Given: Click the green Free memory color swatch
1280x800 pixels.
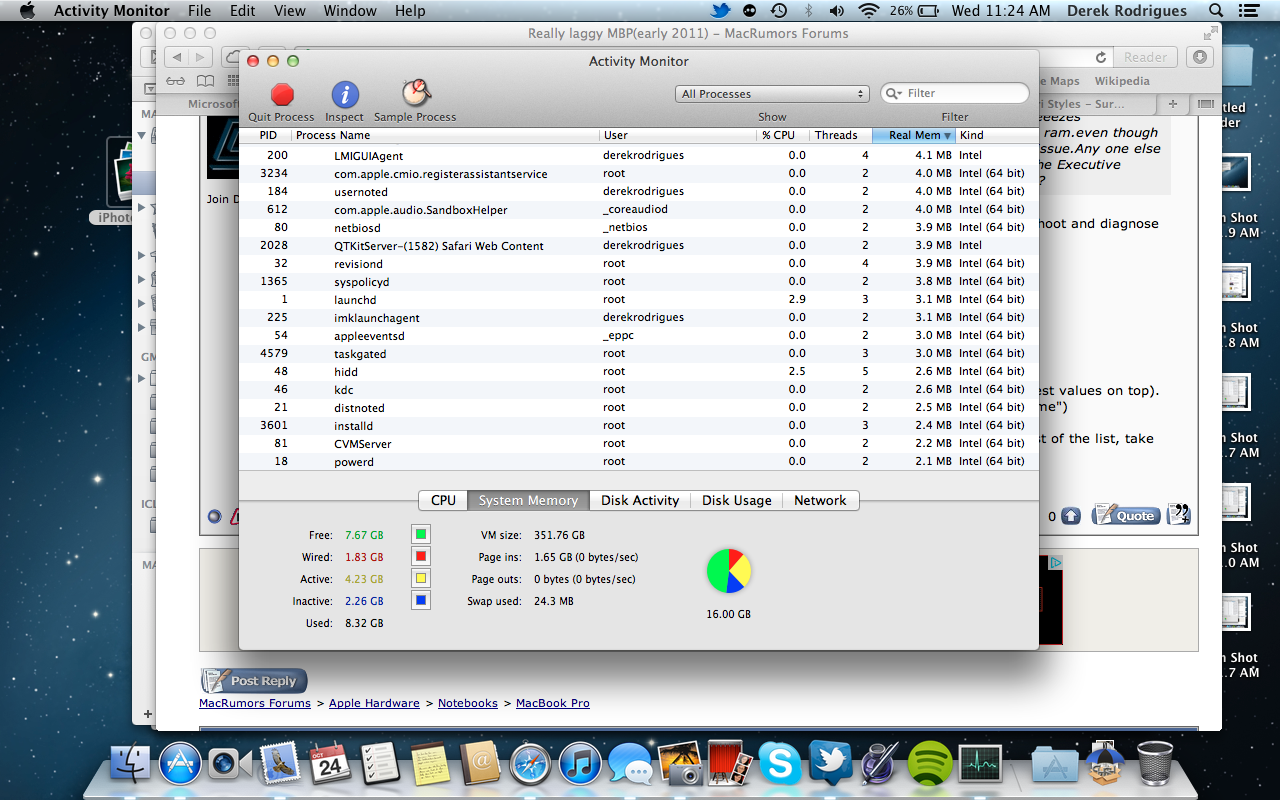Looking at the screenshot, I should [x=421, y=535].
